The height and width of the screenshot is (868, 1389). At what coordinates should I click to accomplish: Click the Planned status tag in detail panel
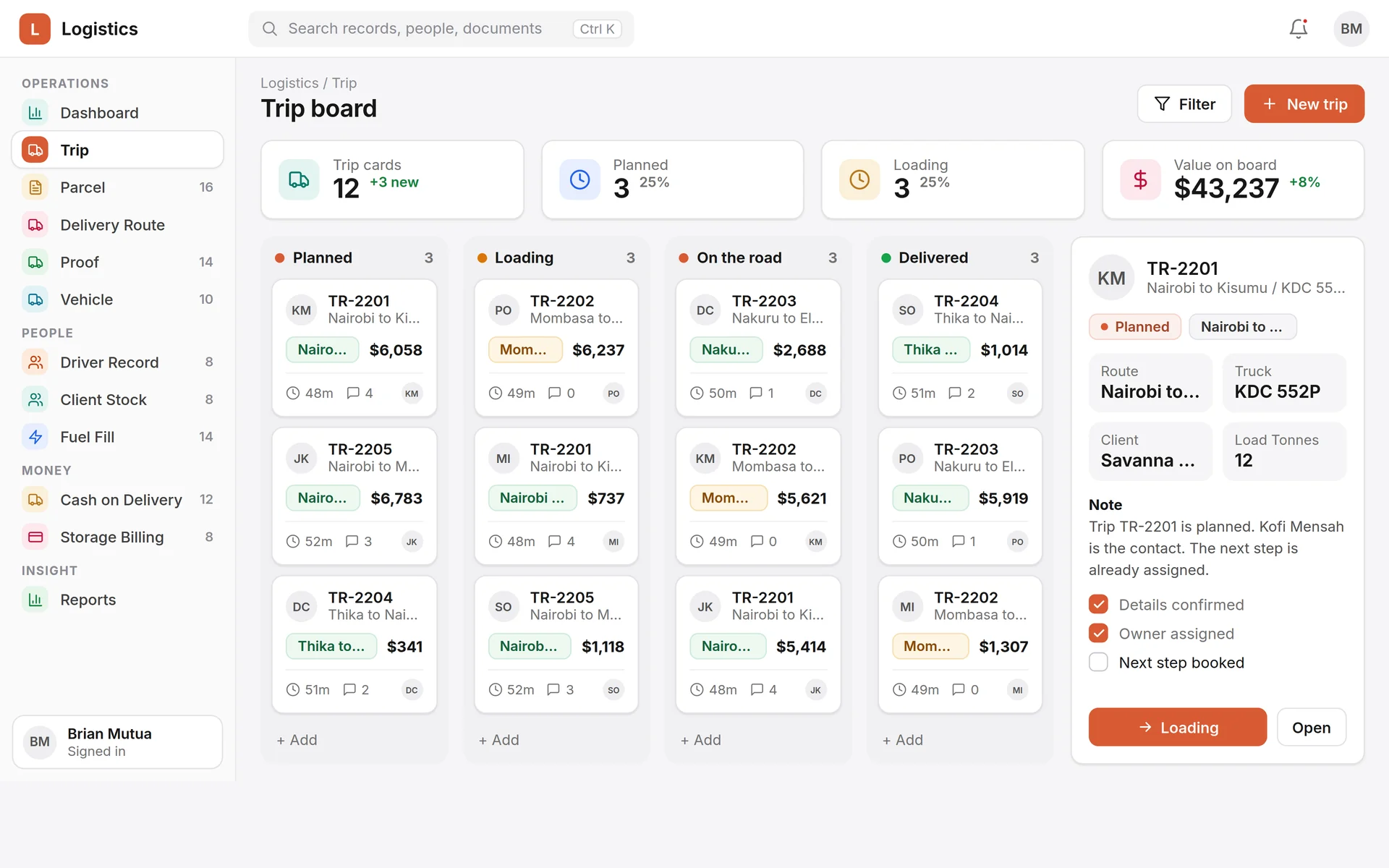(x=1134, y=327)
